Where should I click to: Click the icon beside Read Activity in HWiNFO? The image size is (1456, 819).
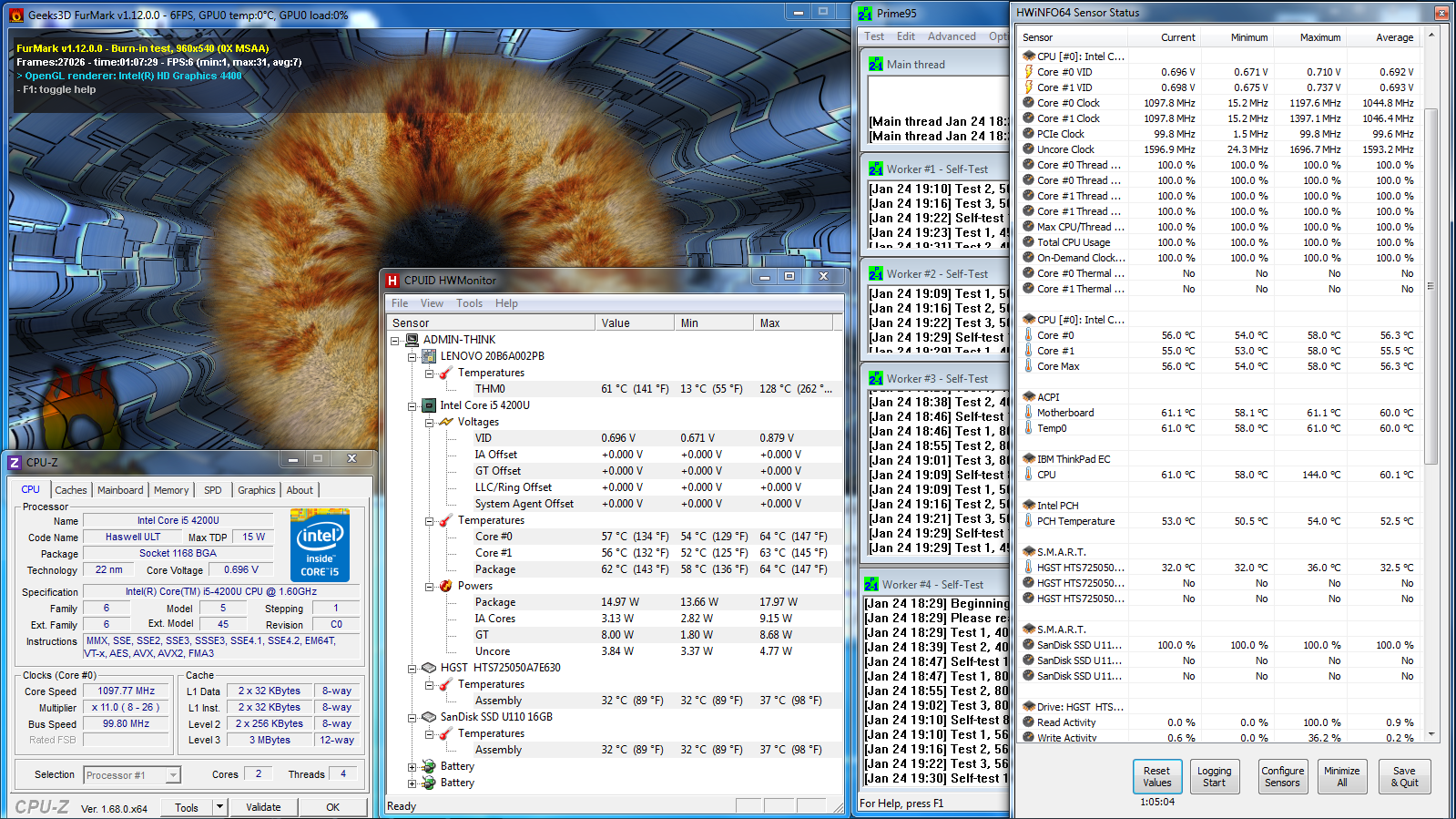(1029, 722)
